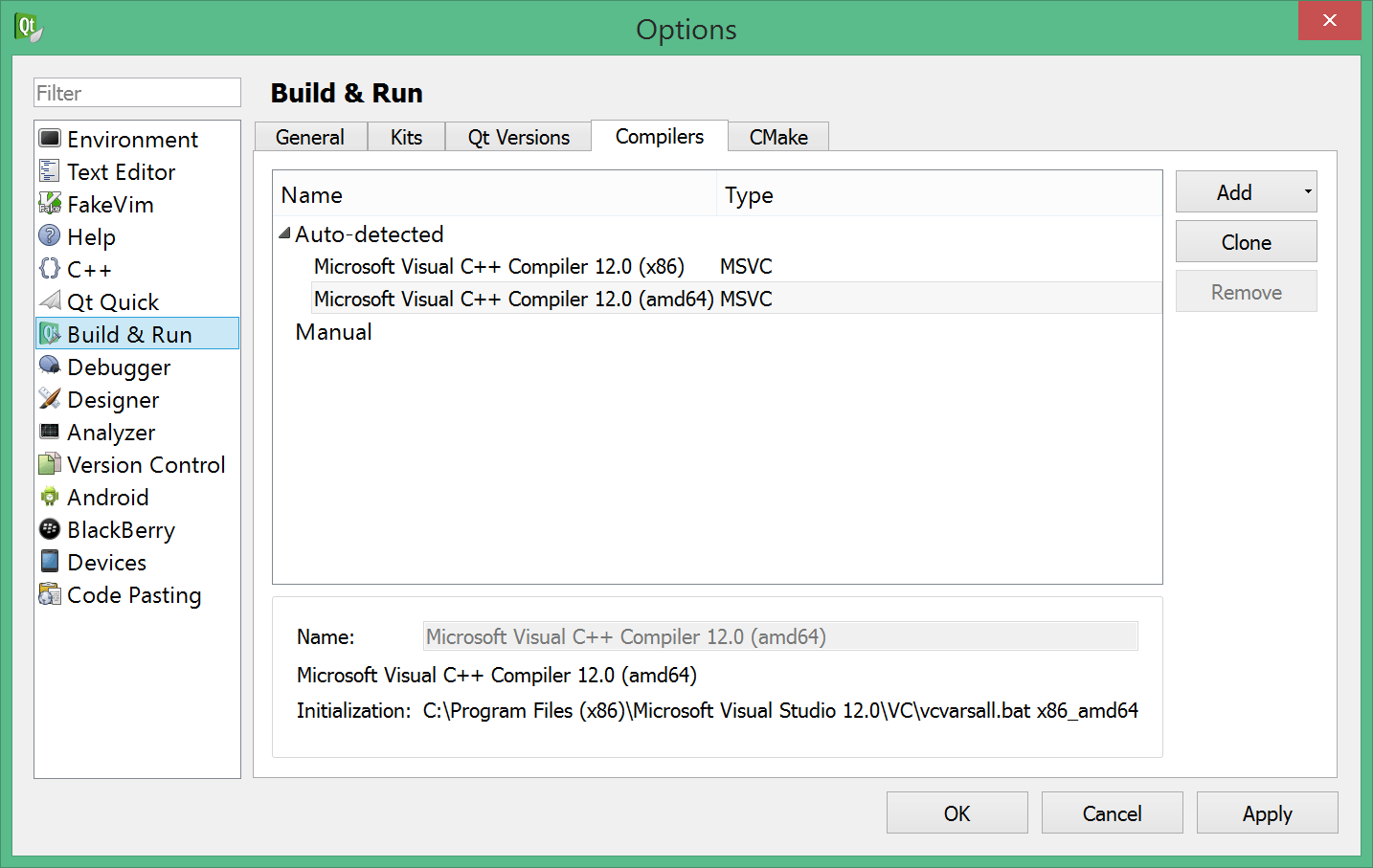Click the Qt logo in title bar

tap(28, 27)
